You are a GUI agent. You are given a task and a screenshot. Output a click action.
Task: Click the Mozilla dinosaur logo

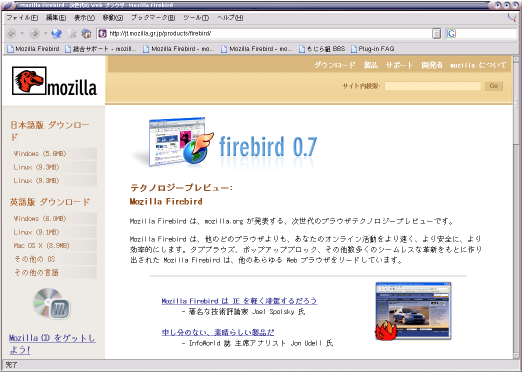[29, 80]
